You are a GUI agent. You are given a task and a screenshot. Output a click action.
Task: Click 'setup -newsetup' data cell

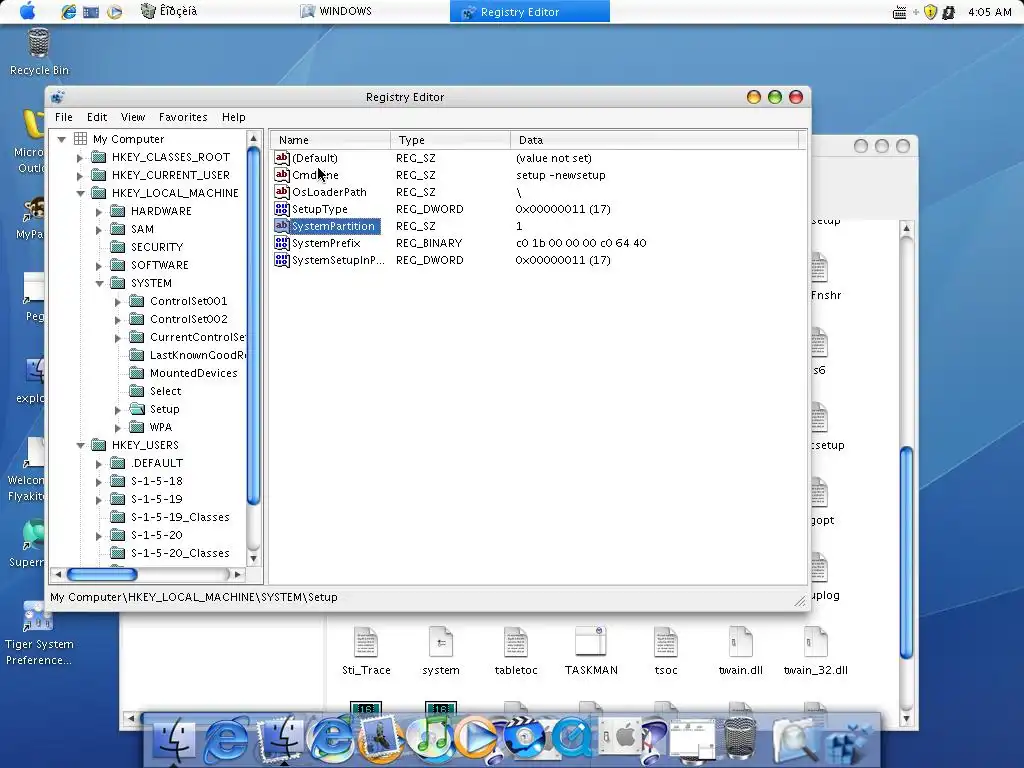coord(560,175)
